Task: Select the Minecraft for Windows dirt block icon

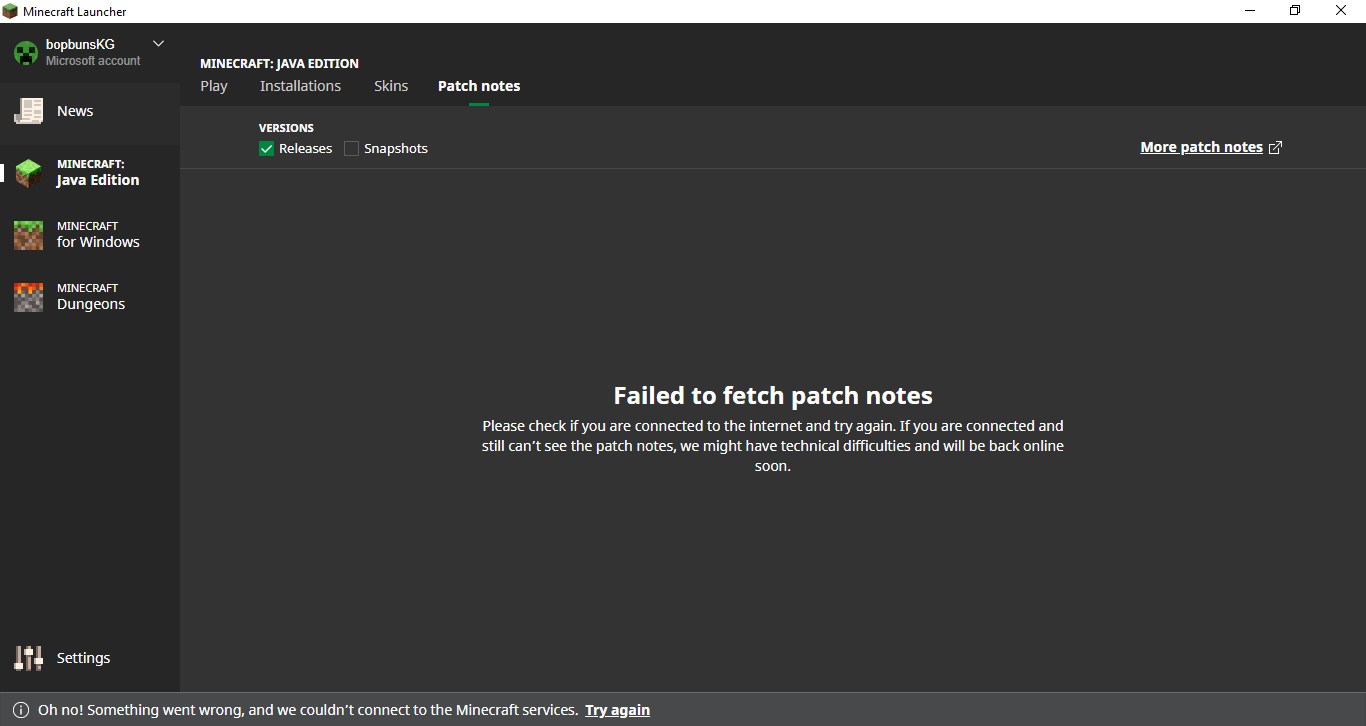Action: 29,235
